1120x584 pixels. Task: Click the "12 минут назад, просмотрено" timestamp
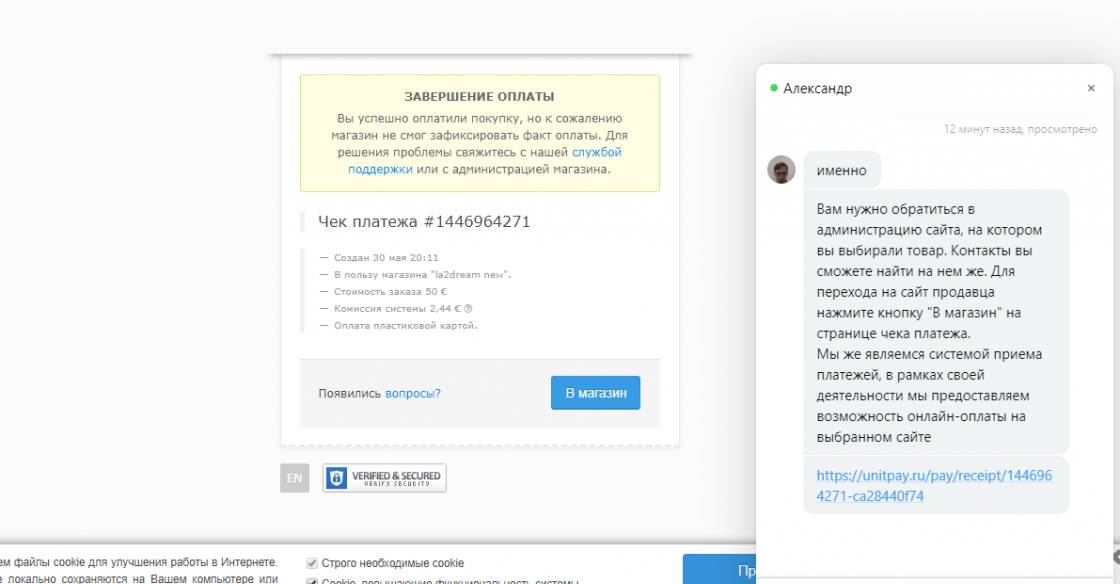point(1019,129)
